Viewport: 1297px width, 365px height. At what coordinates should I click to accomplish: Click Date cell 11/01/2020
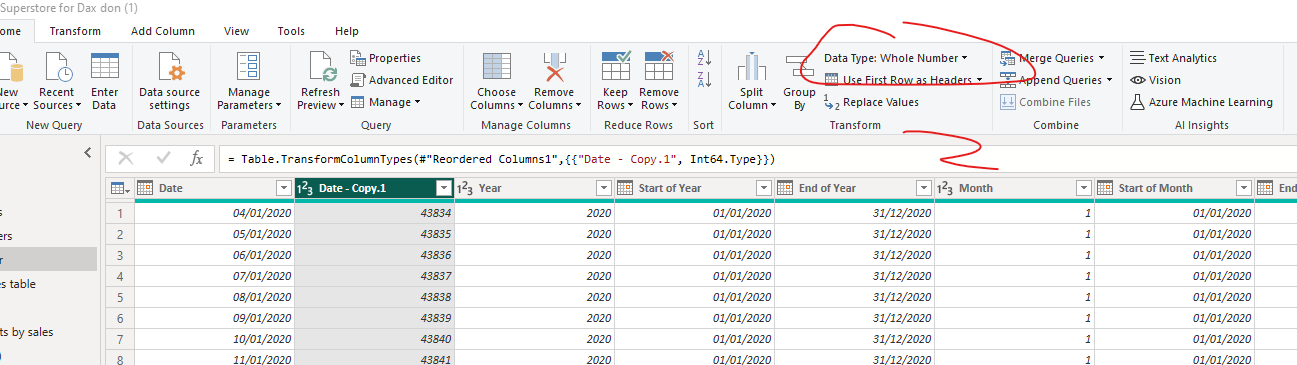(x=215, y=359)
